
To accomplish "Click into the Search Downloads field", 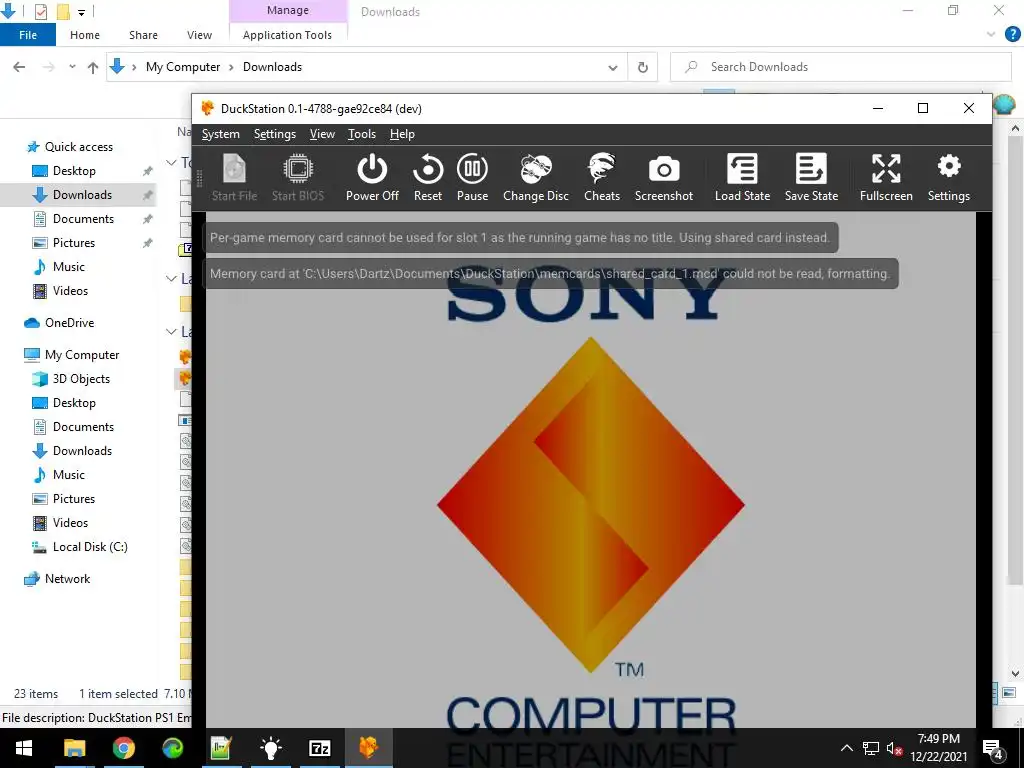I will click(840, 67).
